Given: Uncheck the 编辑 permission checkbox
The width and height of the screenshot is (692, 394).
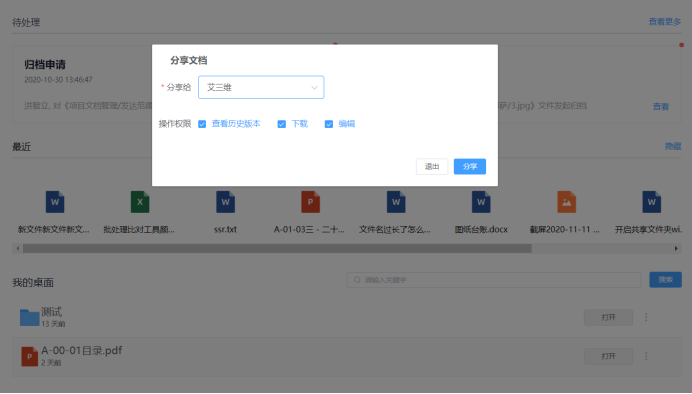Looking at the screenshot, I should tap(329, 124).
